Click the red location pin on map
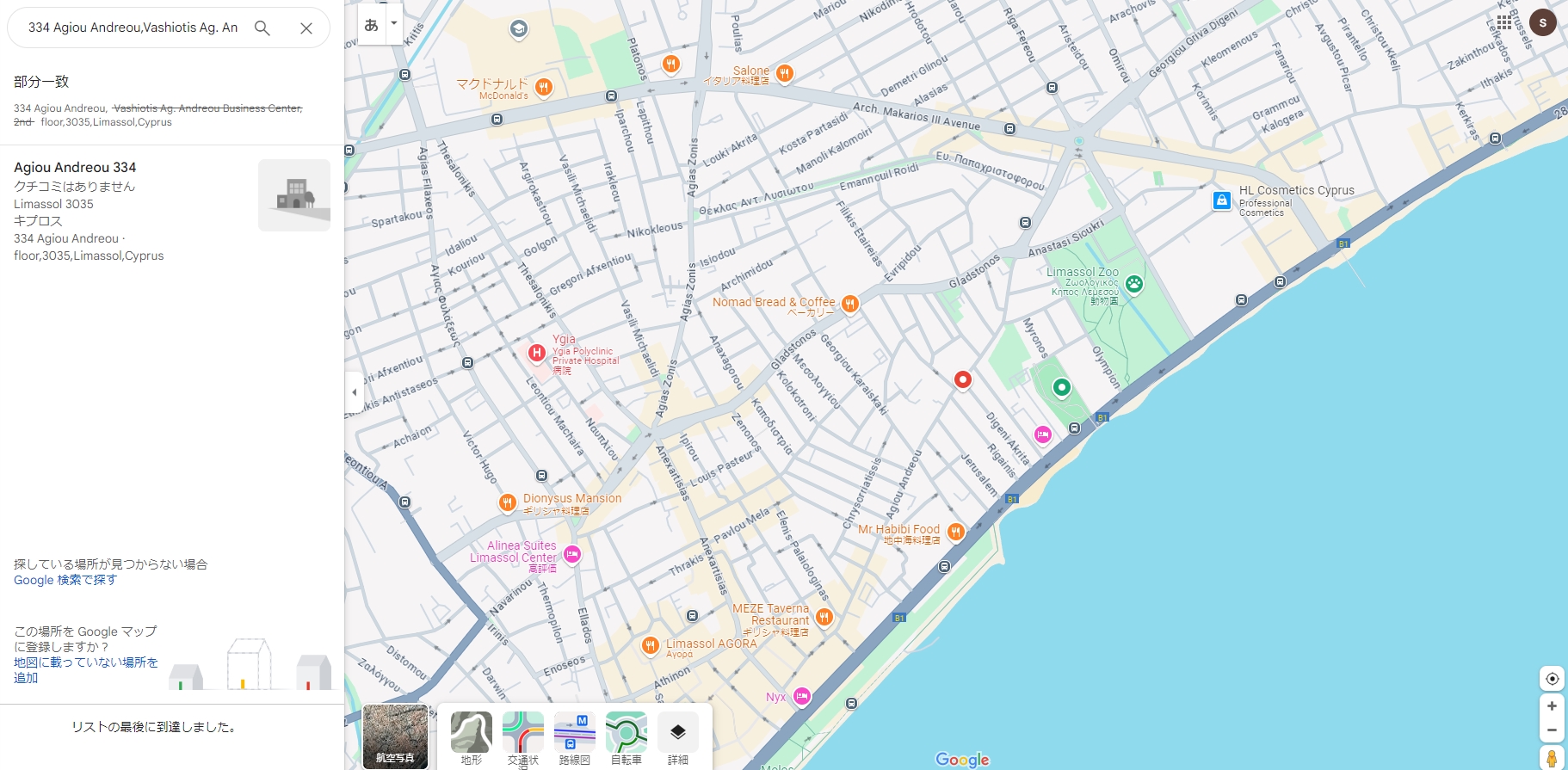Image resolution: width=1568 pixels, height=770 pixels. coord(963,379)
